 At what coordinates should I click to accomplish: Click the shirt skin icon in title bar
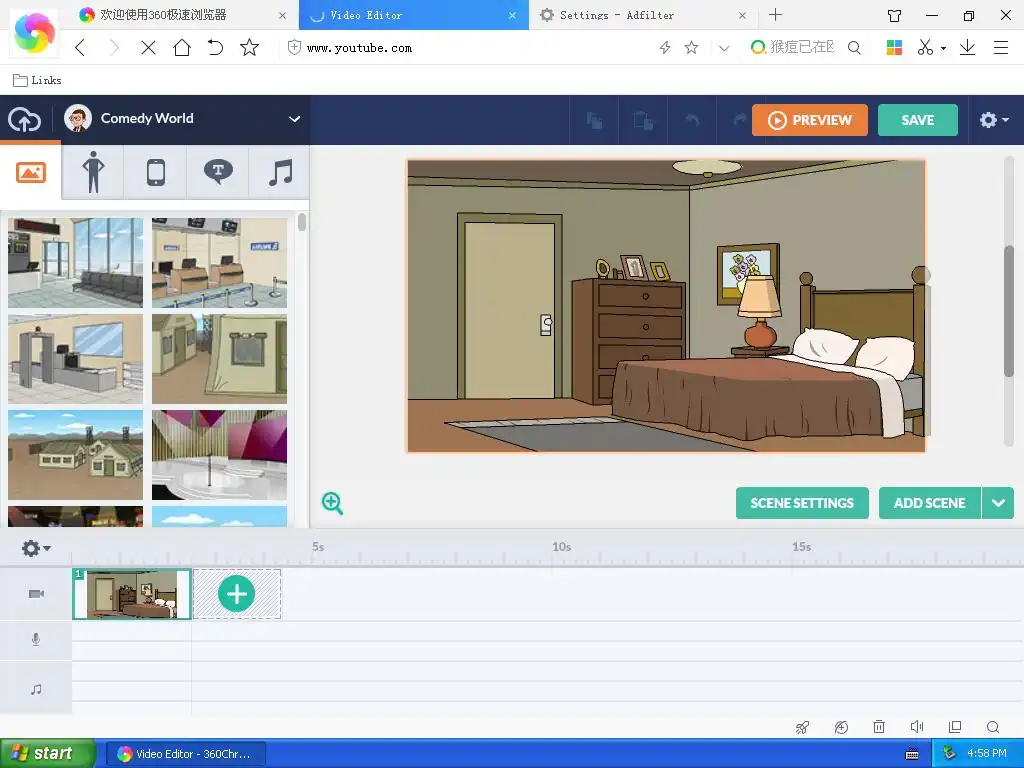click(895, 16)
